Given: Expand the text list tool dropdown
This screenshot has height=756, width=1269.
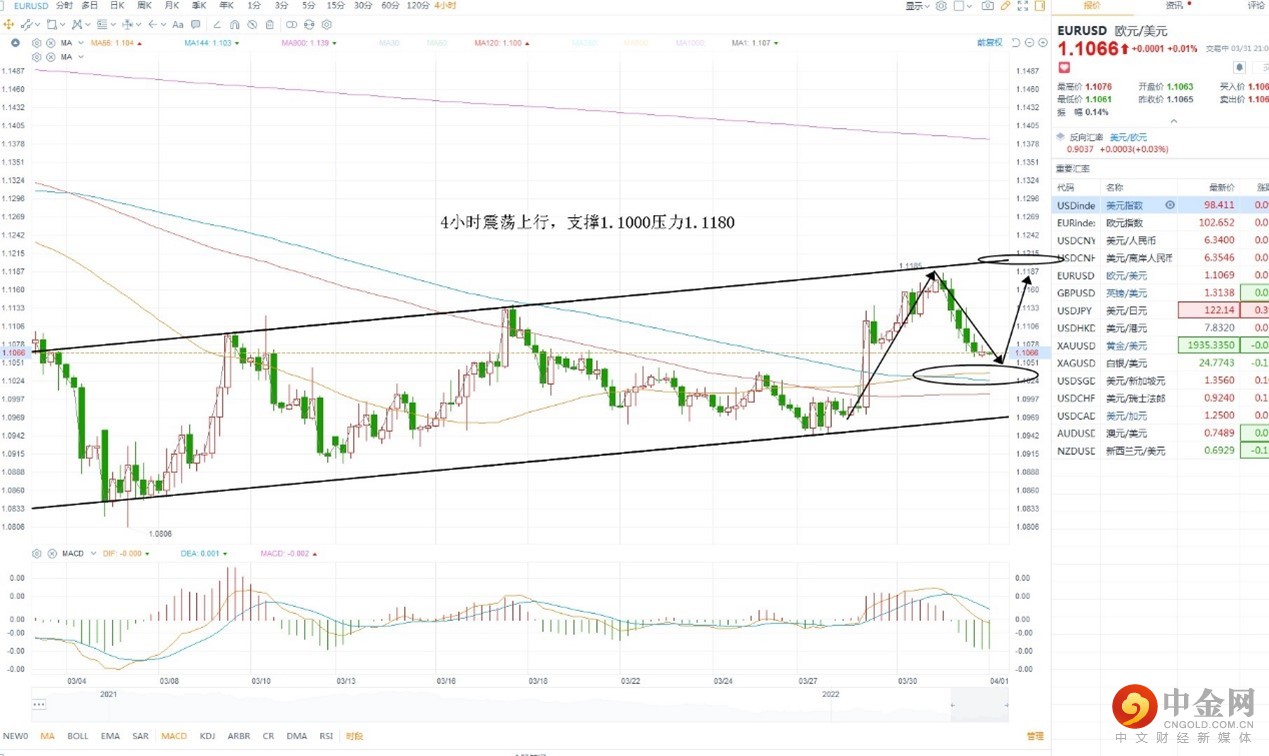Looking at the screenshot, I should (x=113, y=24).
